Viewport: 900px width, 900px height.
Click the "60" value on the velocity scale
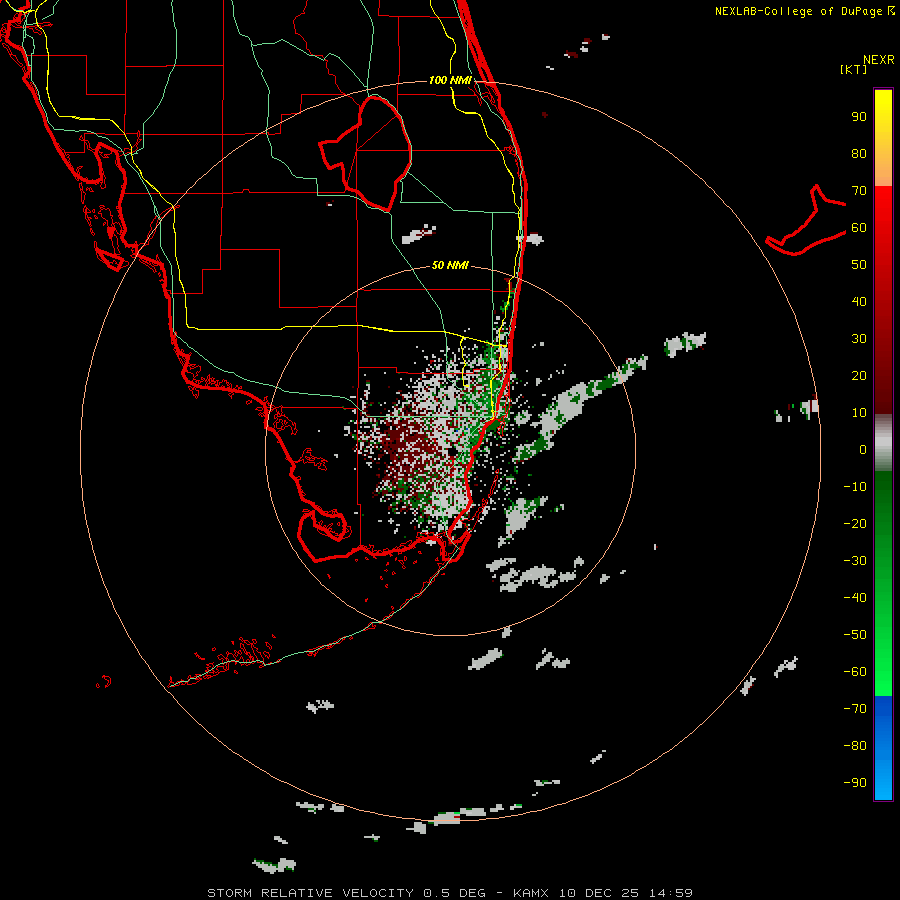pos(859,228)
